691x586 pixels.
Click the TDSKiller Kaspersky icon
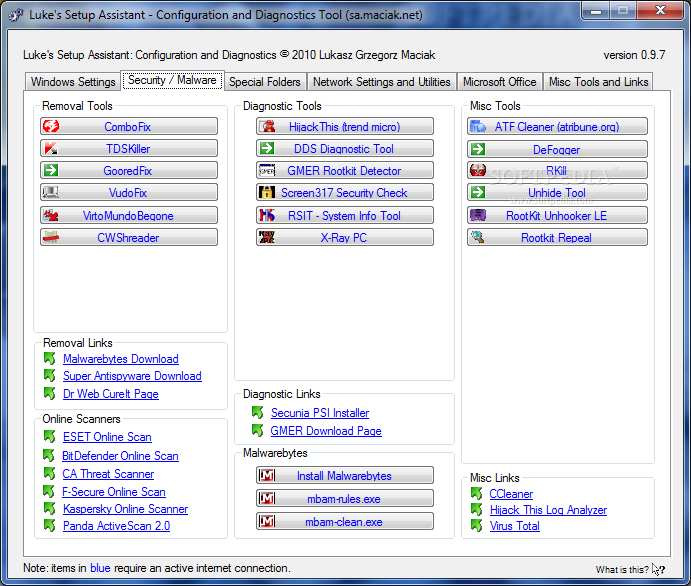tap(51, 148)
